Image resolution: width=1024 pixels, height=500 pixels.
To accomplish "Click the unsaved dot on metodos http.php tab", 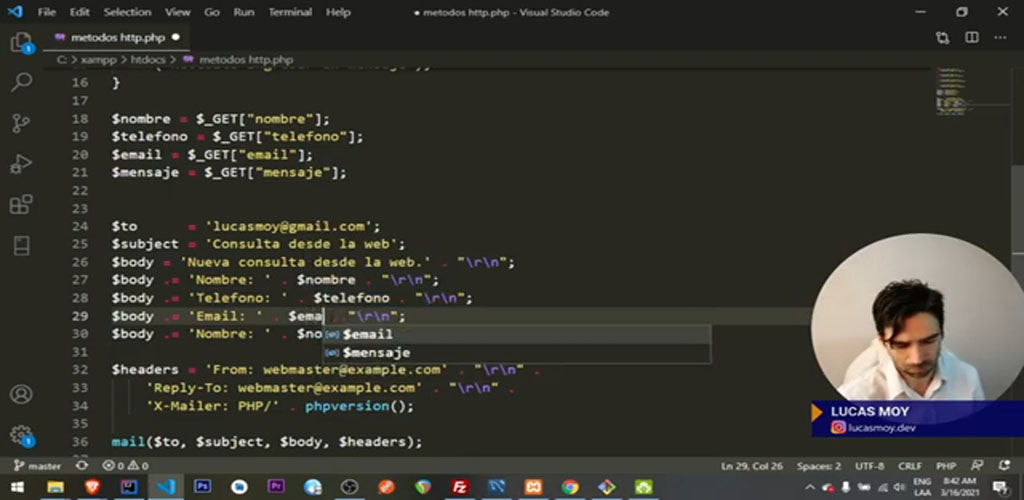I will (175, 37).
